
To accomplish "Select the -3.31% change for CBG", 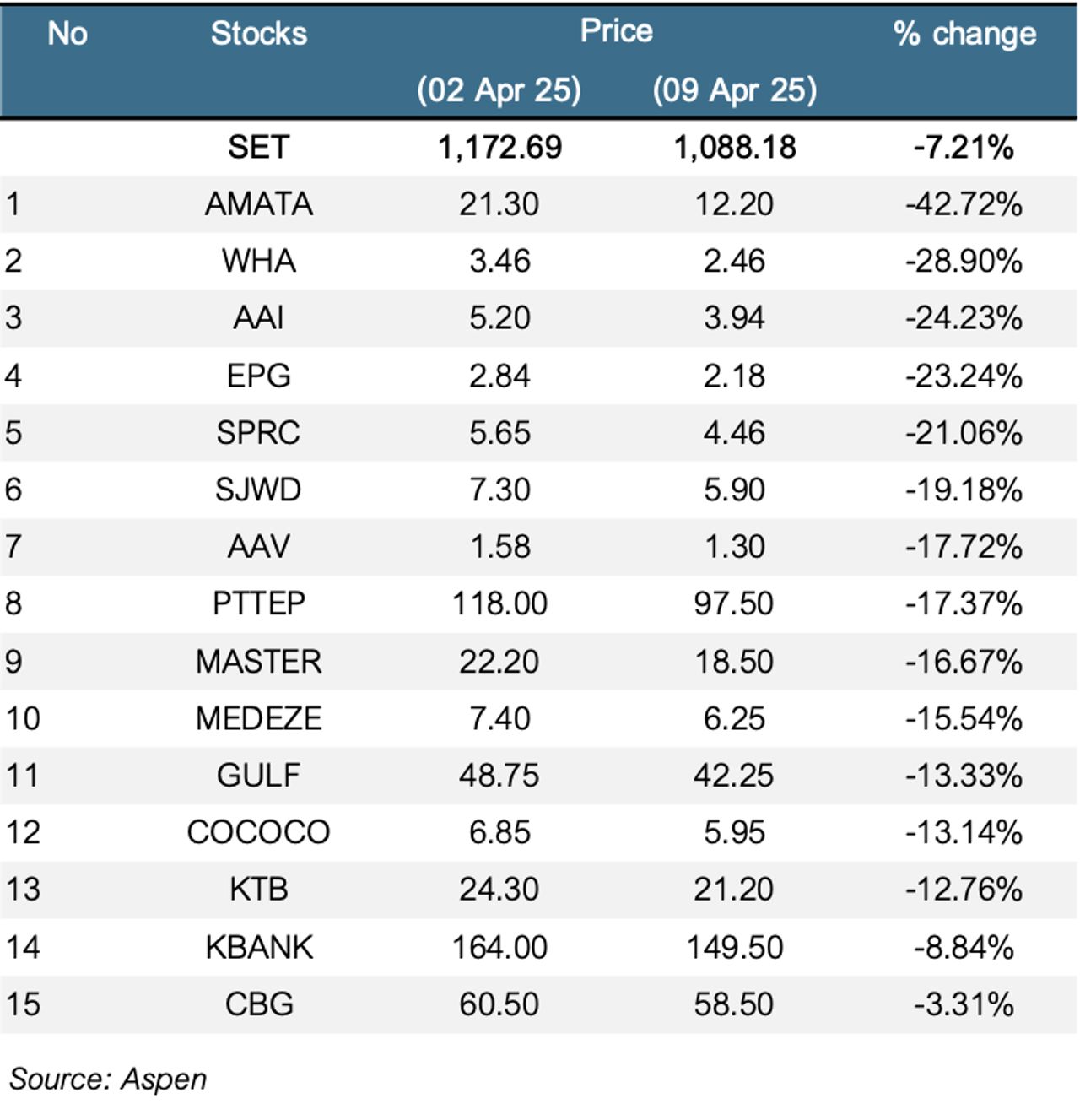I will pos(964,1004).
